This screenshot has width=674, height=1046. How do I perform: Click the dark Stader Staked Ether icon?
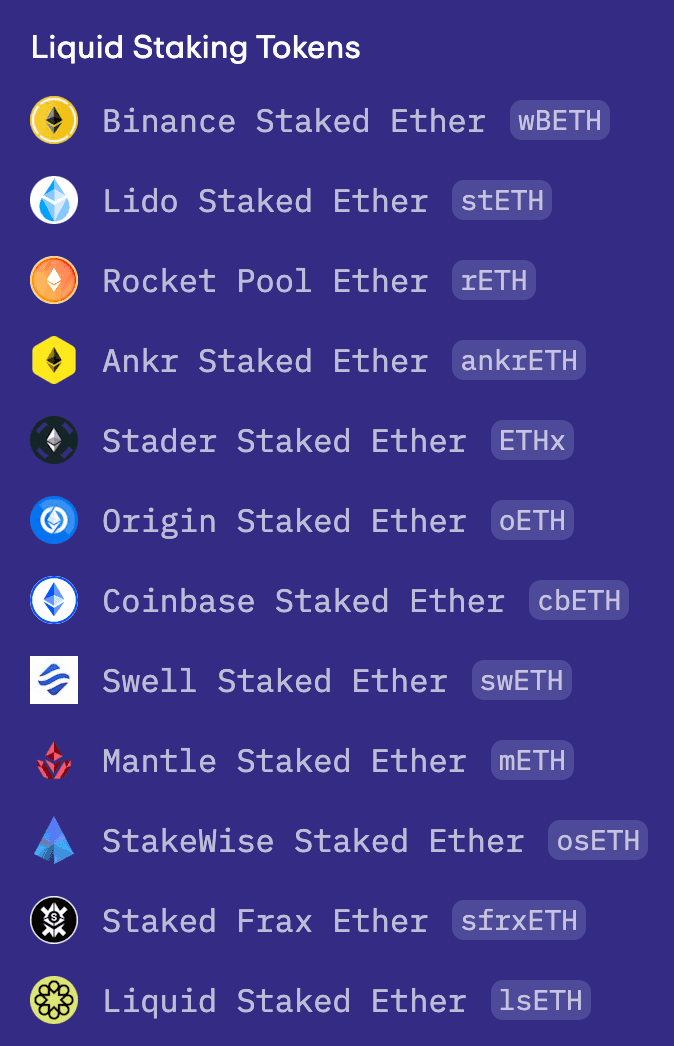click(54, 441)
